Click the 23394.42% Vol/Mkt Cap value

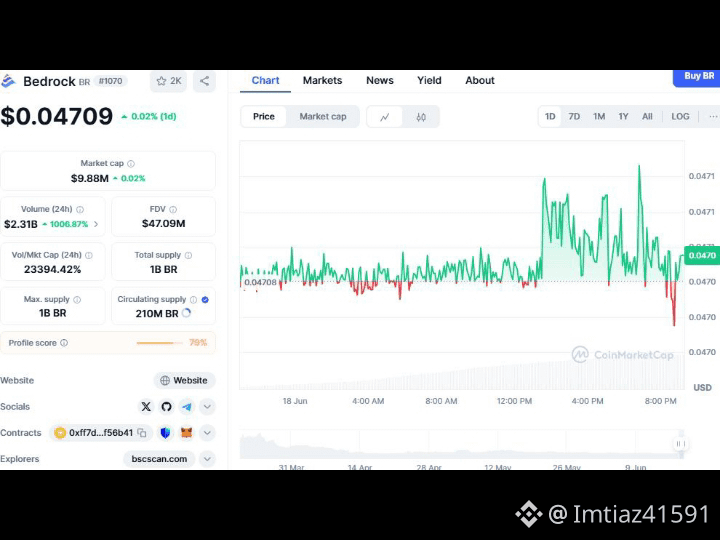coord(52,270)
